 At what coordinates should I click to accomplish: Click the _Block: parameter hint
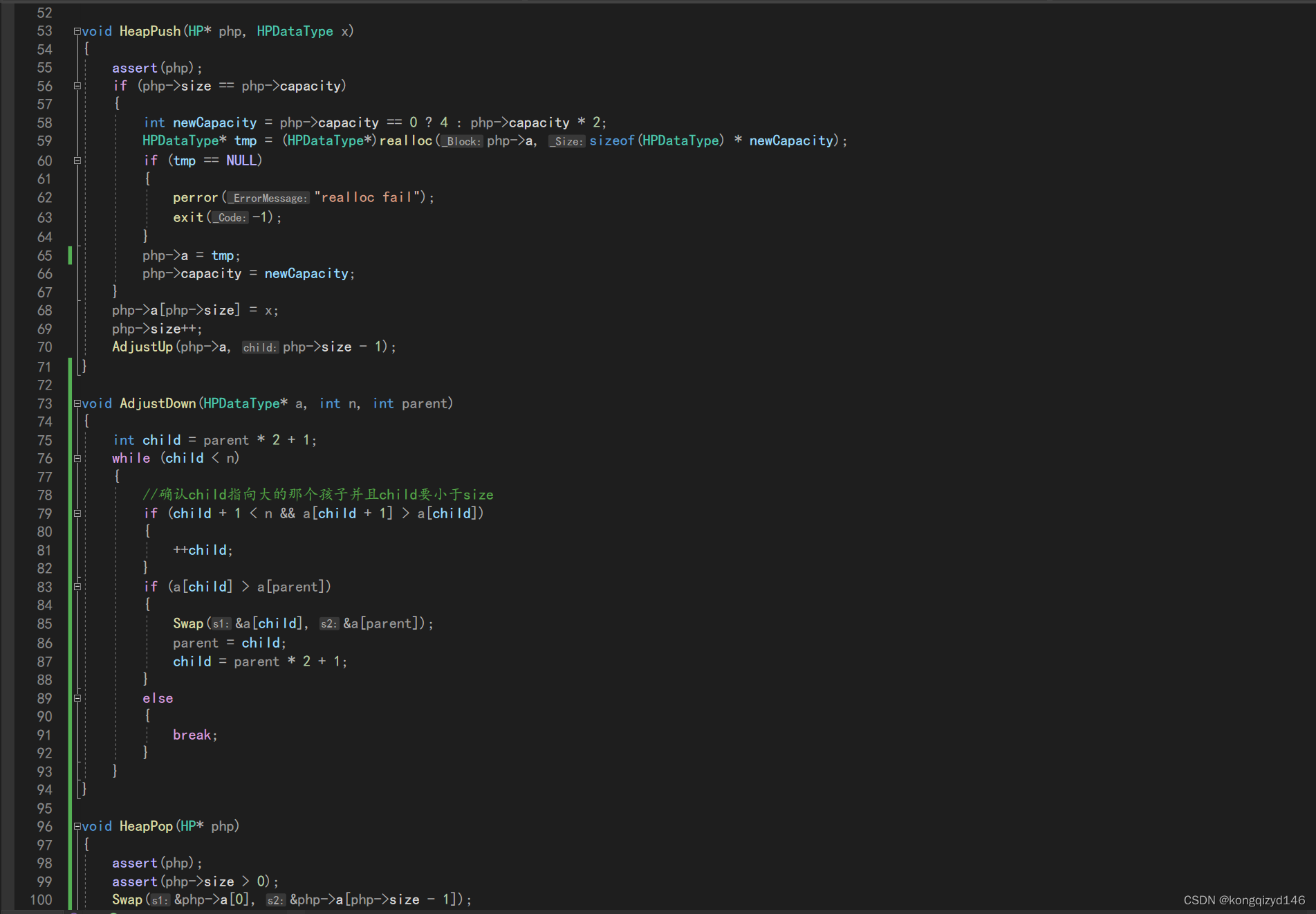(462, 141)
